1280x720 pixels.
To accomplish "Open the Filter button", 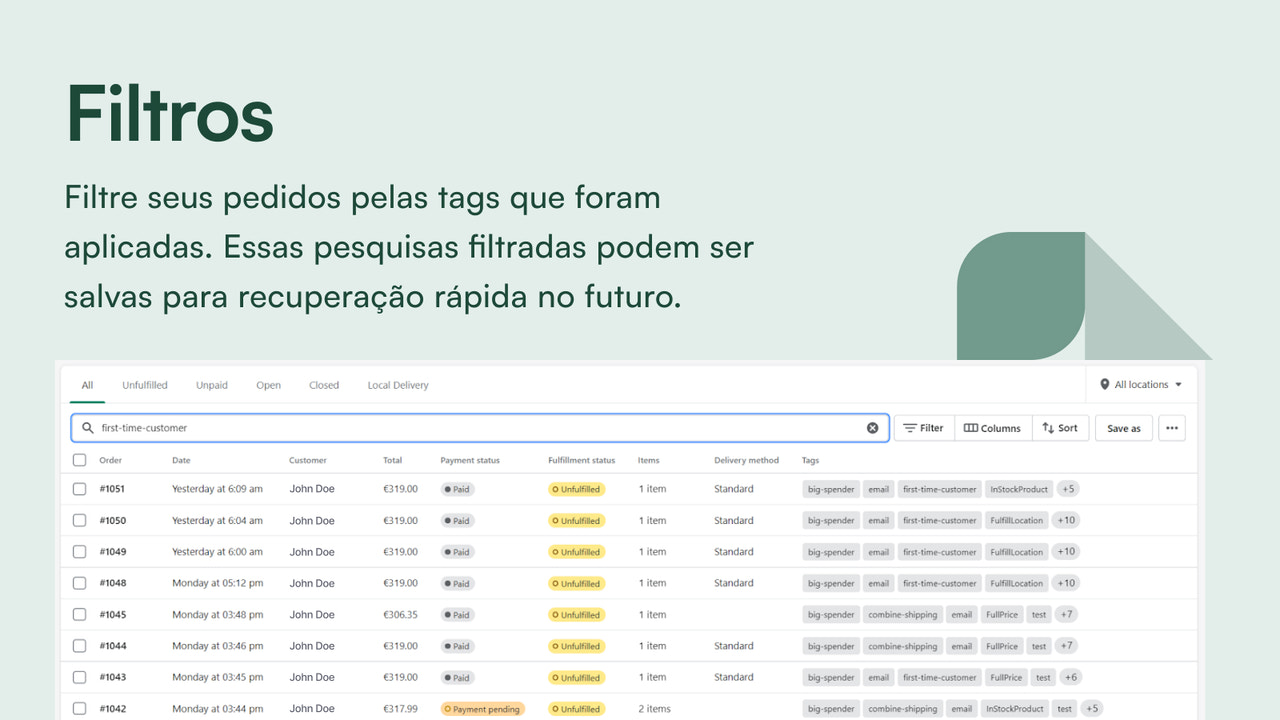I will pos(924,428).
